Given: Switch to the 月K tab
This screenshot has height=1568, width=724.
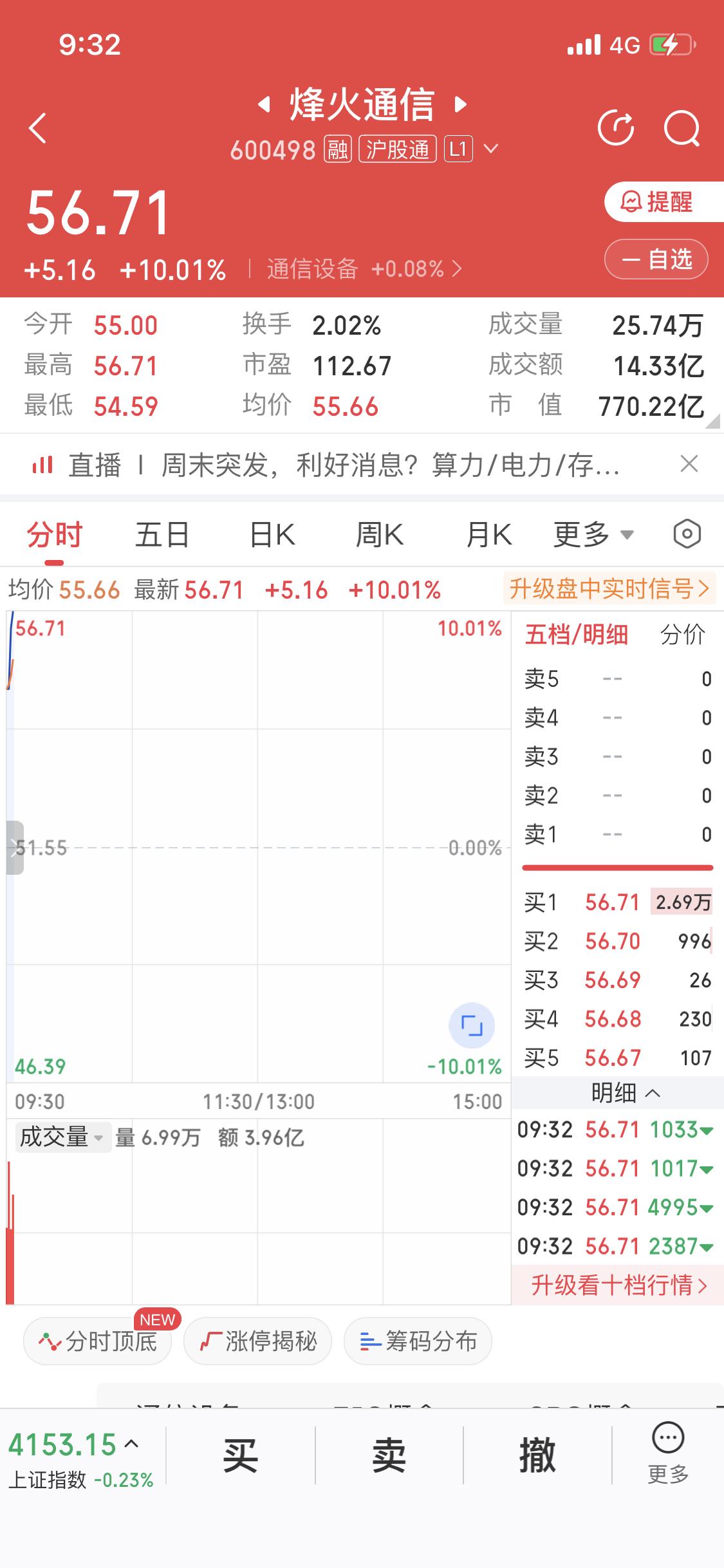Looking at the screenshot, I should (x=488, y=535).
